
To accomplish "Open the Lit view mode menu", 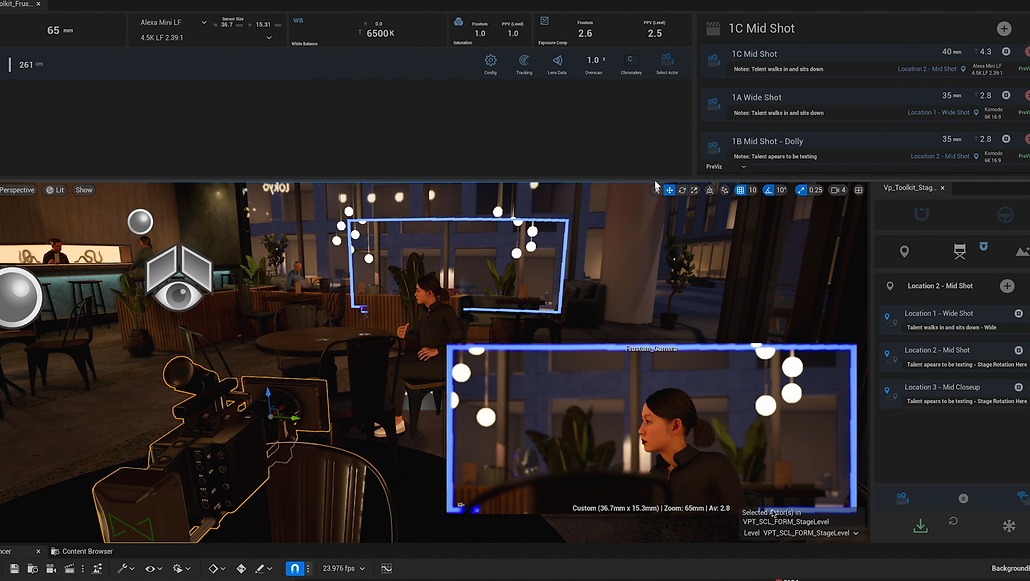I will (55, 190).
